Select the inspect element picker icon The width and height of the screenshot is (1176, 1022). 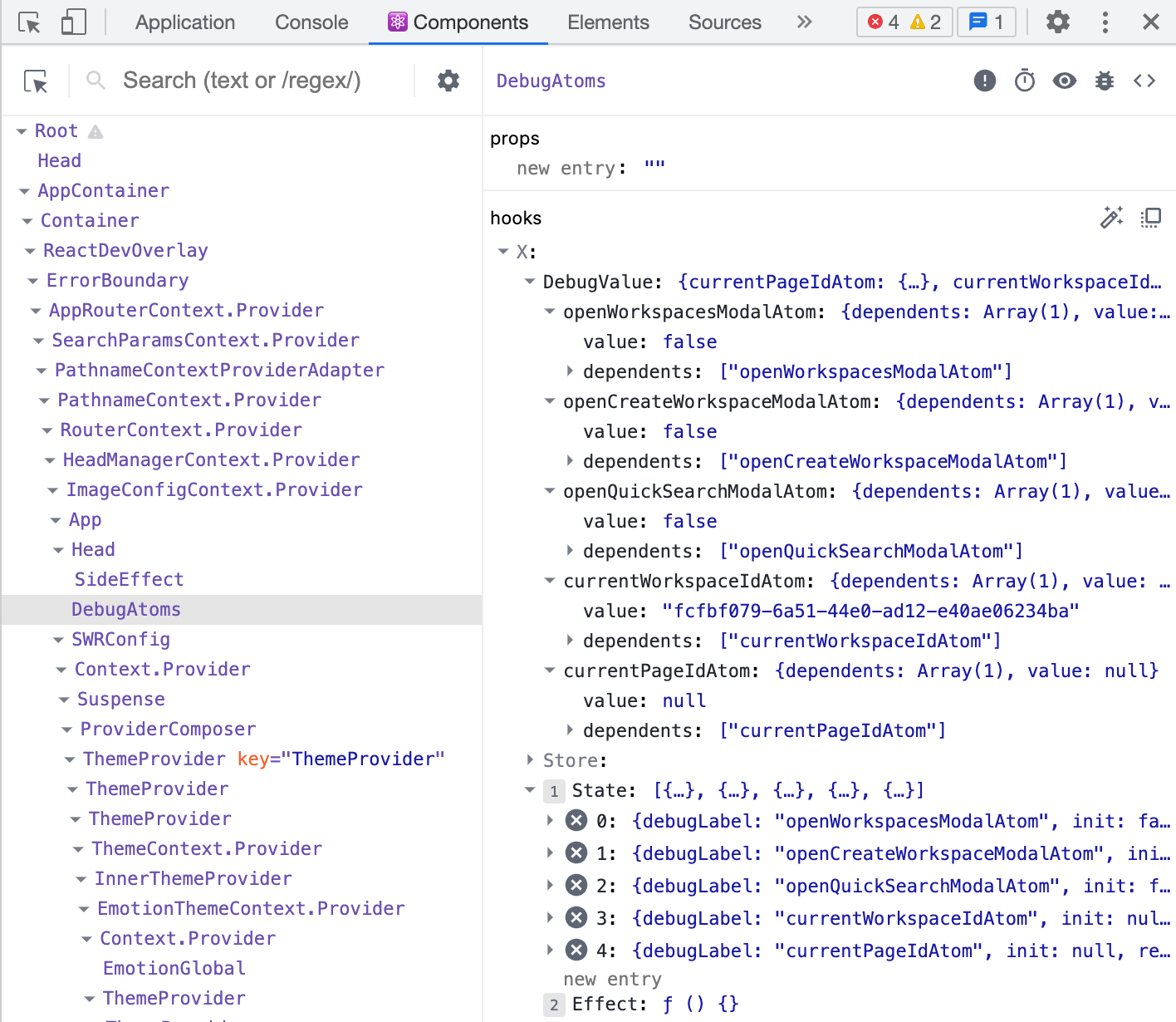point(28,22)
